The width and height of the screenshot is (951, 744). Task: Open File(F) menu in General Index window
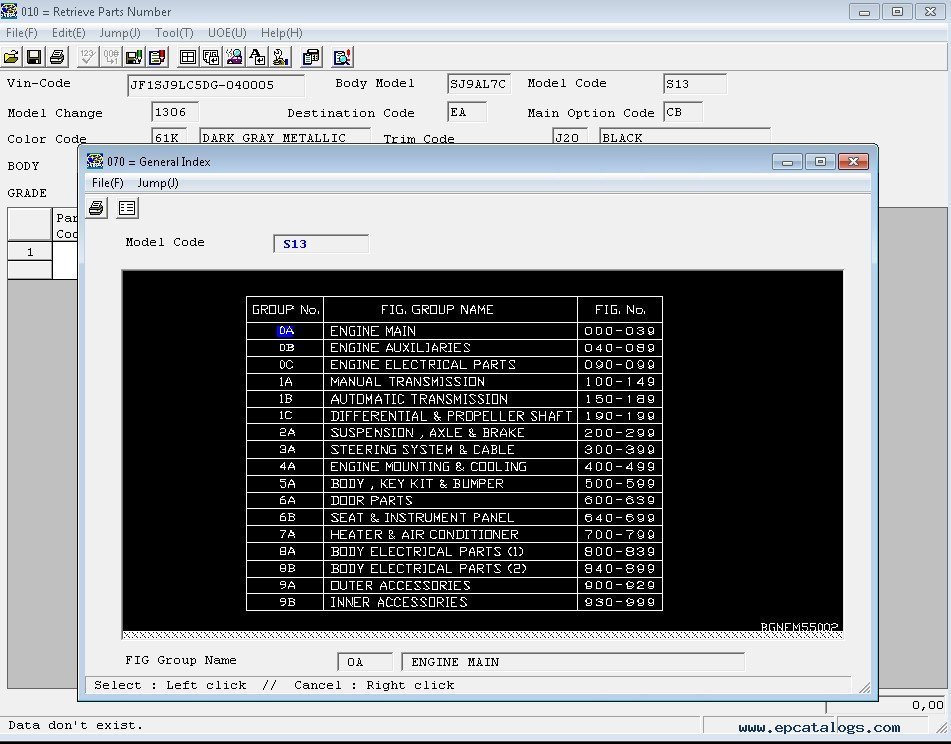[x=107, y=183]
